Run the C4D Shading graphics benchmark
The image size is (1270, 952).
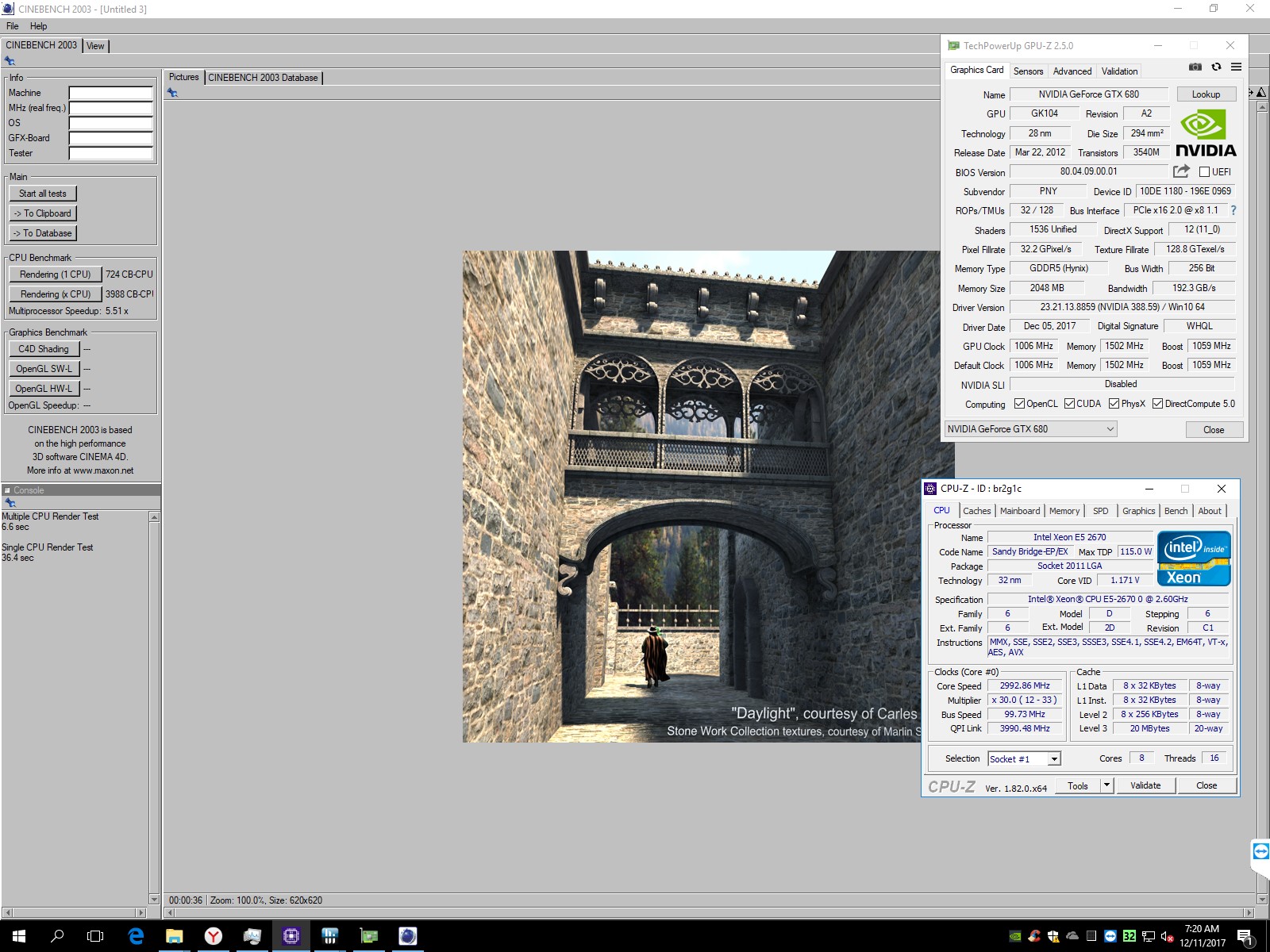(44, 349)
